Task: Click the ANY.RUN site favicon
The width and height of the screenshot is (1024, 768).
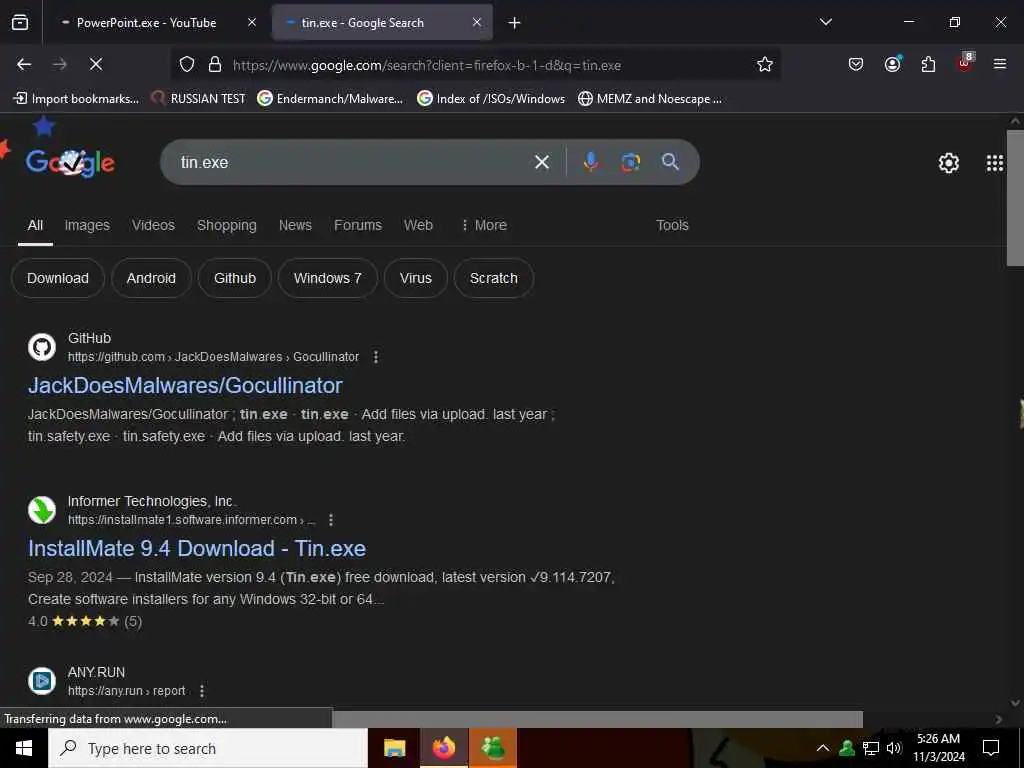Action: point(42,681)
